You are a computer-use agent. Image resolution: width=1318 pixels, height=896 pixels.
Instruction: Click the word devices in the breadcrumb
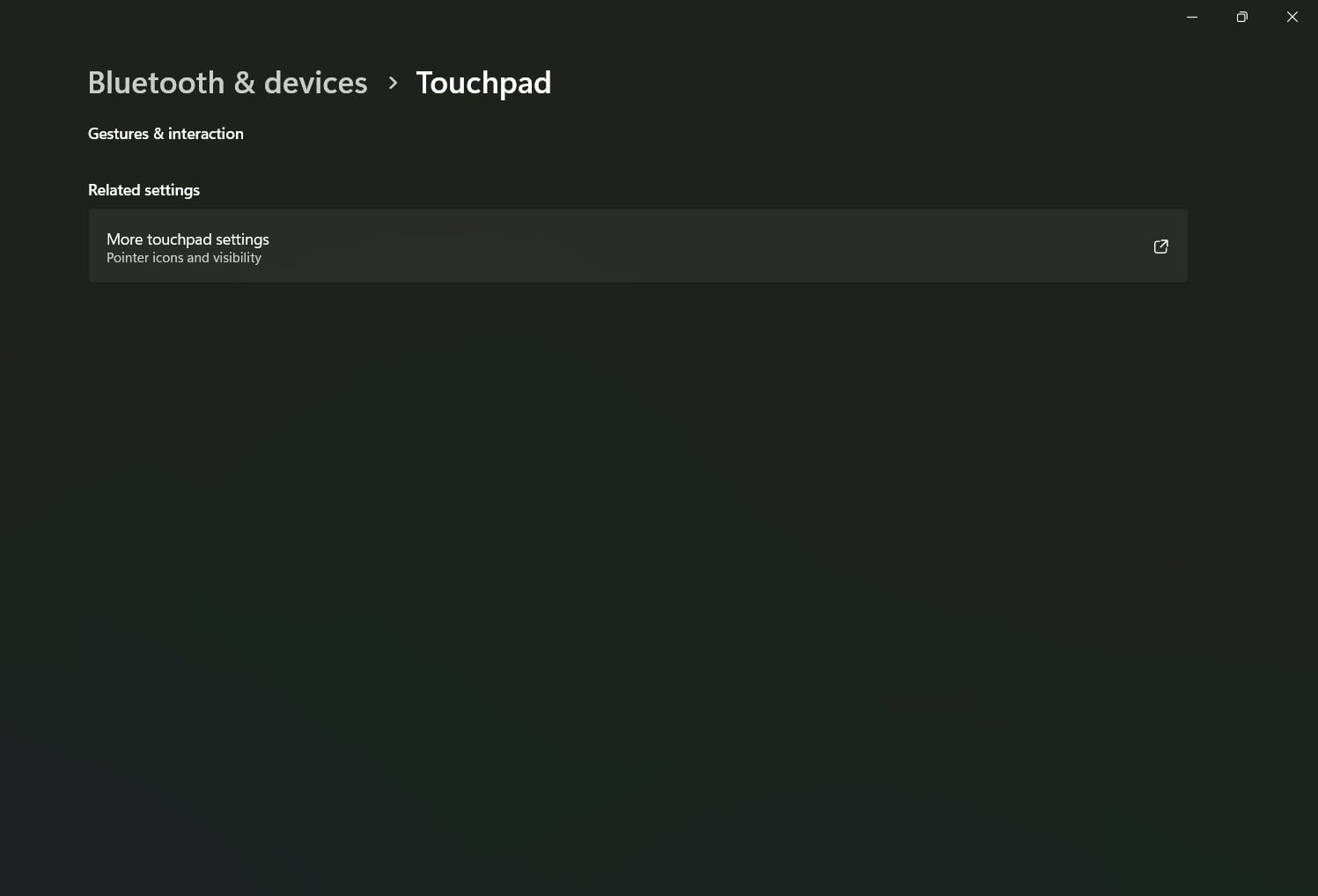315,83
